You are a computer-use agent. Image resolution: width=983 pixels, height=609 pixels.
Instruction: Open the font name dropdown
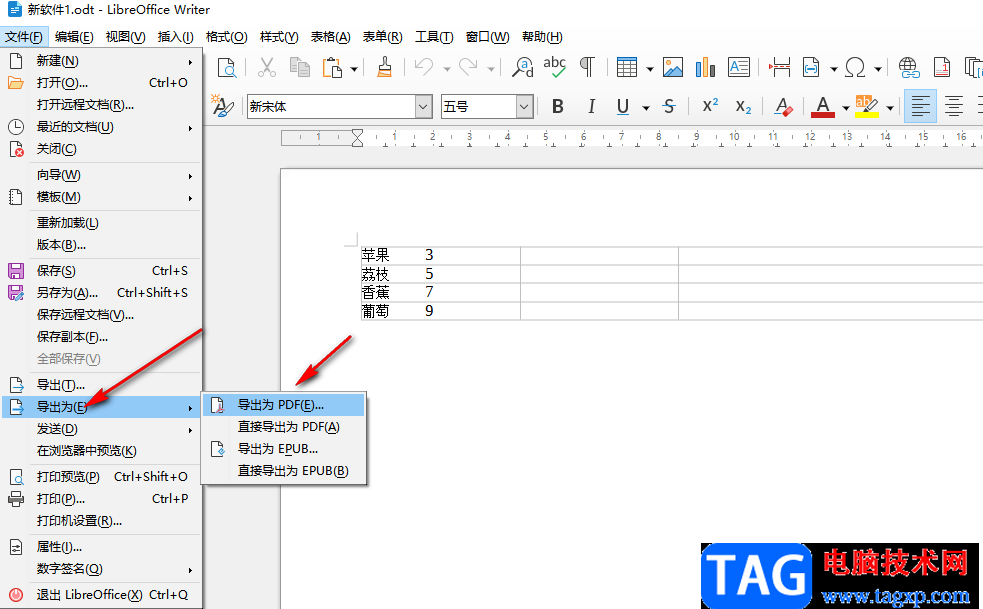424,107
